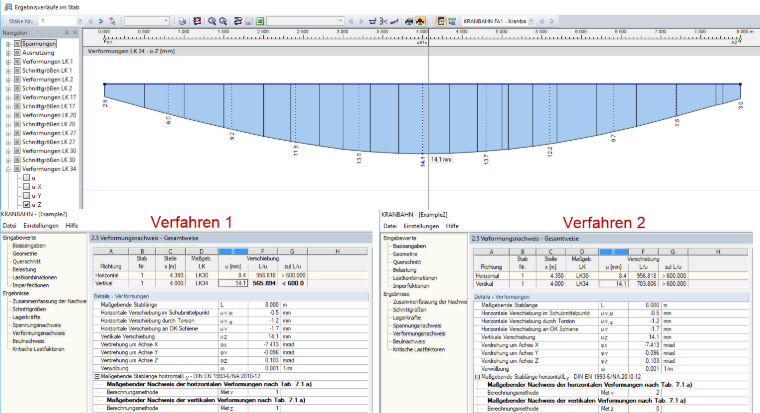Click the highlighted orange diagram toggle icon
Viewport: 760px width, 413px height.
[420, 21]
